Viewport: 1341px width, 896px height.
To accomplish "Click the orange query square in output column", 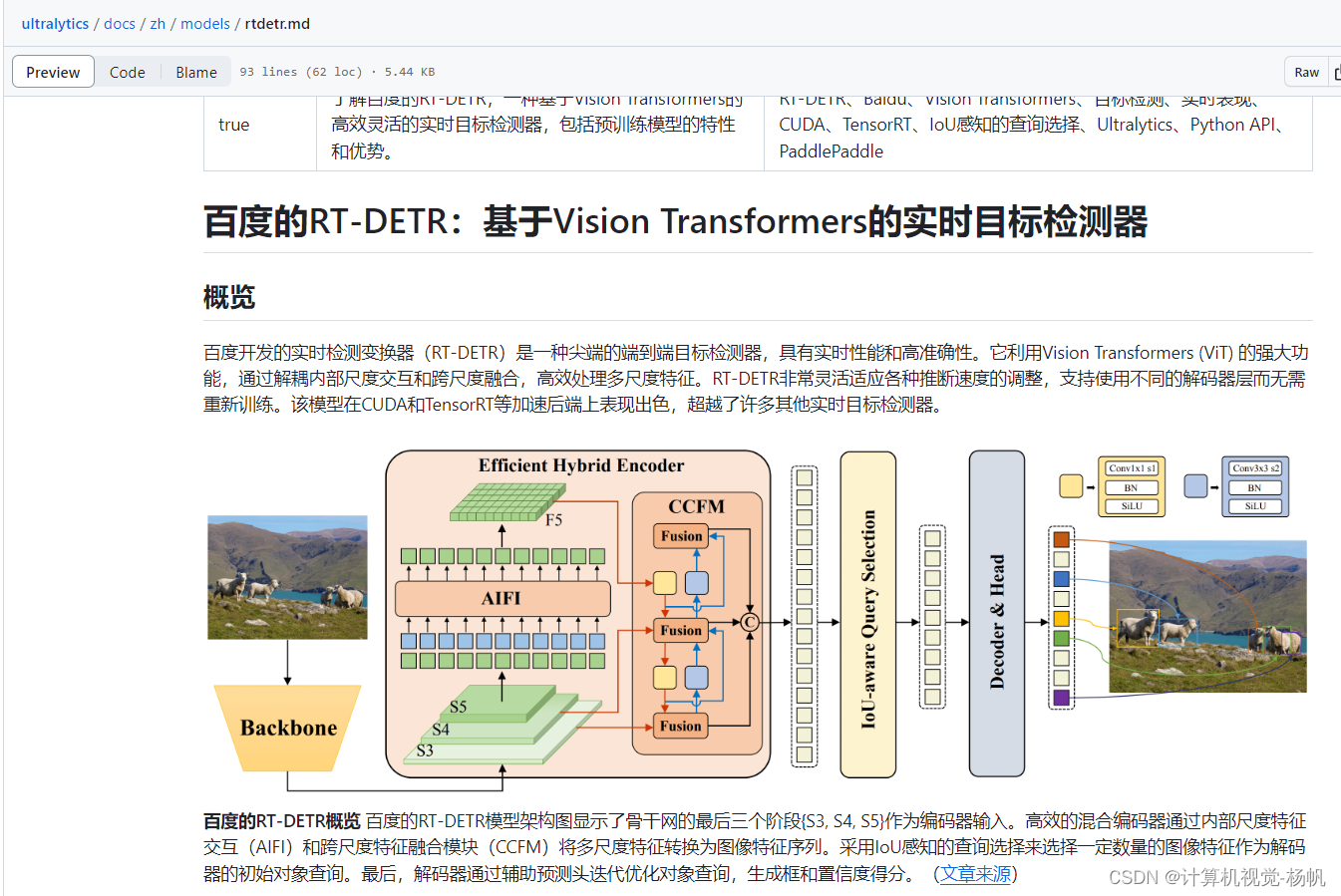I will (1062, 539).
